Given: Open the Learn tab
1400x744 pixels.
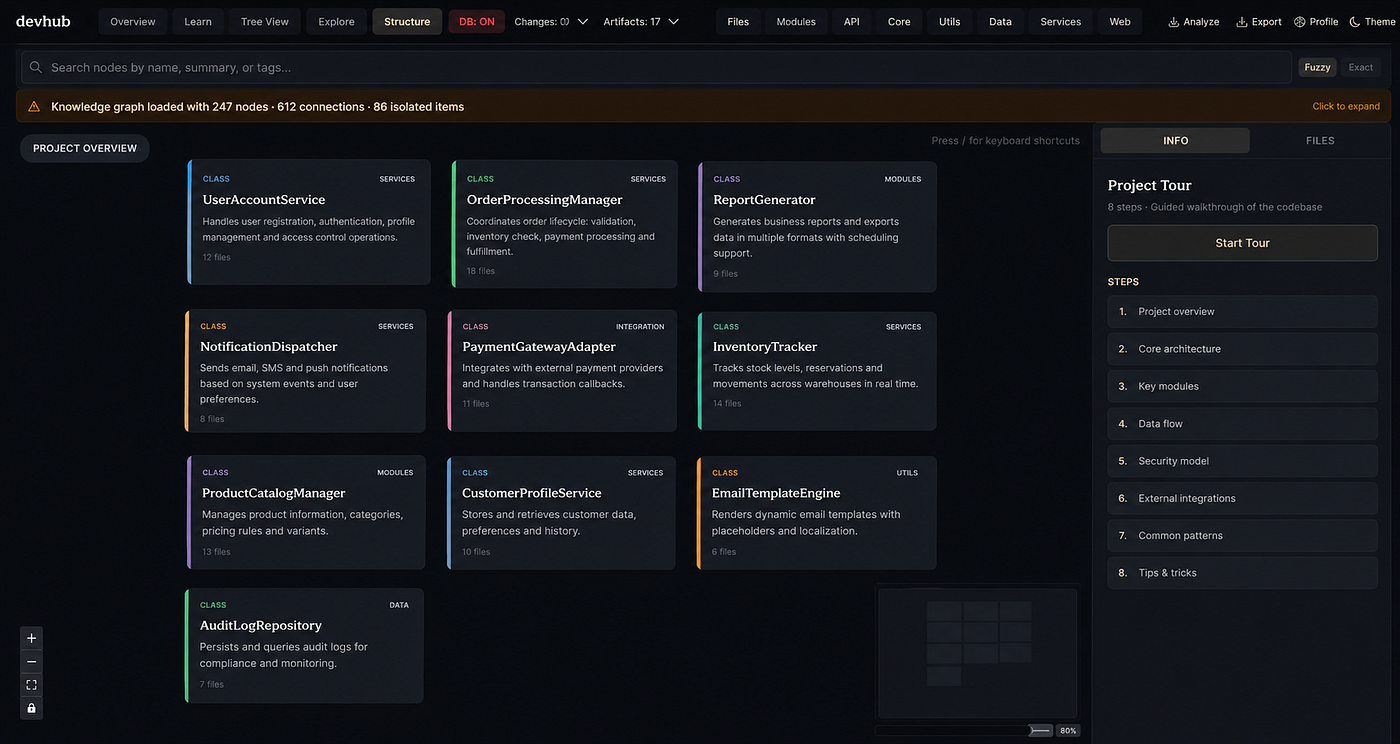Looking at the screenshot, I should click(x=198, y=21).
